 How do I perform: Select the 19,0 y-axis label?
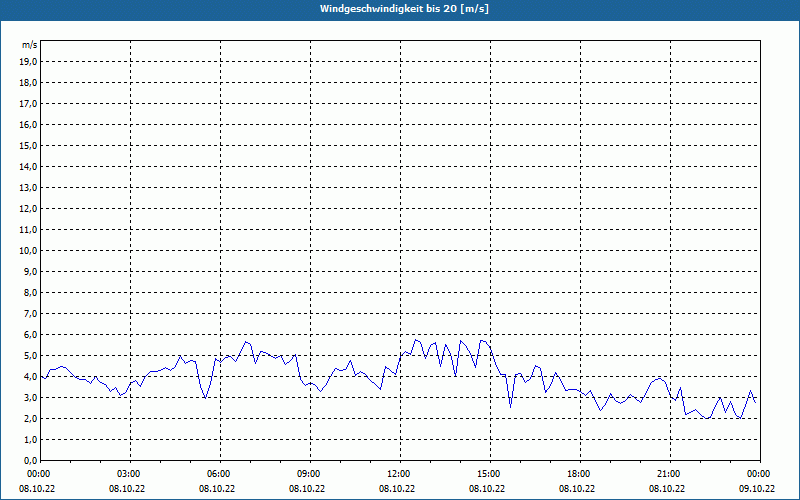pyautogui.click(x=28, y=62)
